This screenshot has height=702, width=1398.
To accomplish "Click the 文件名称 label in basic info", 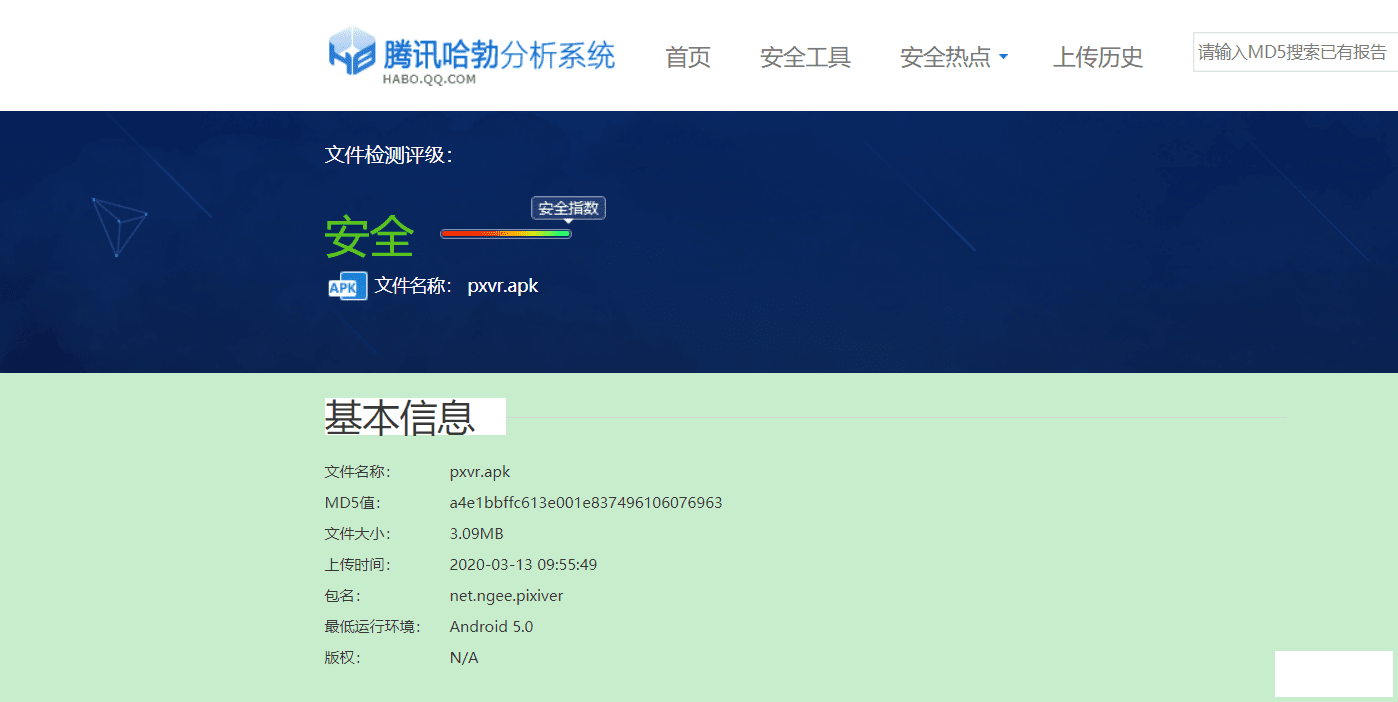I will tap(357, 471).
